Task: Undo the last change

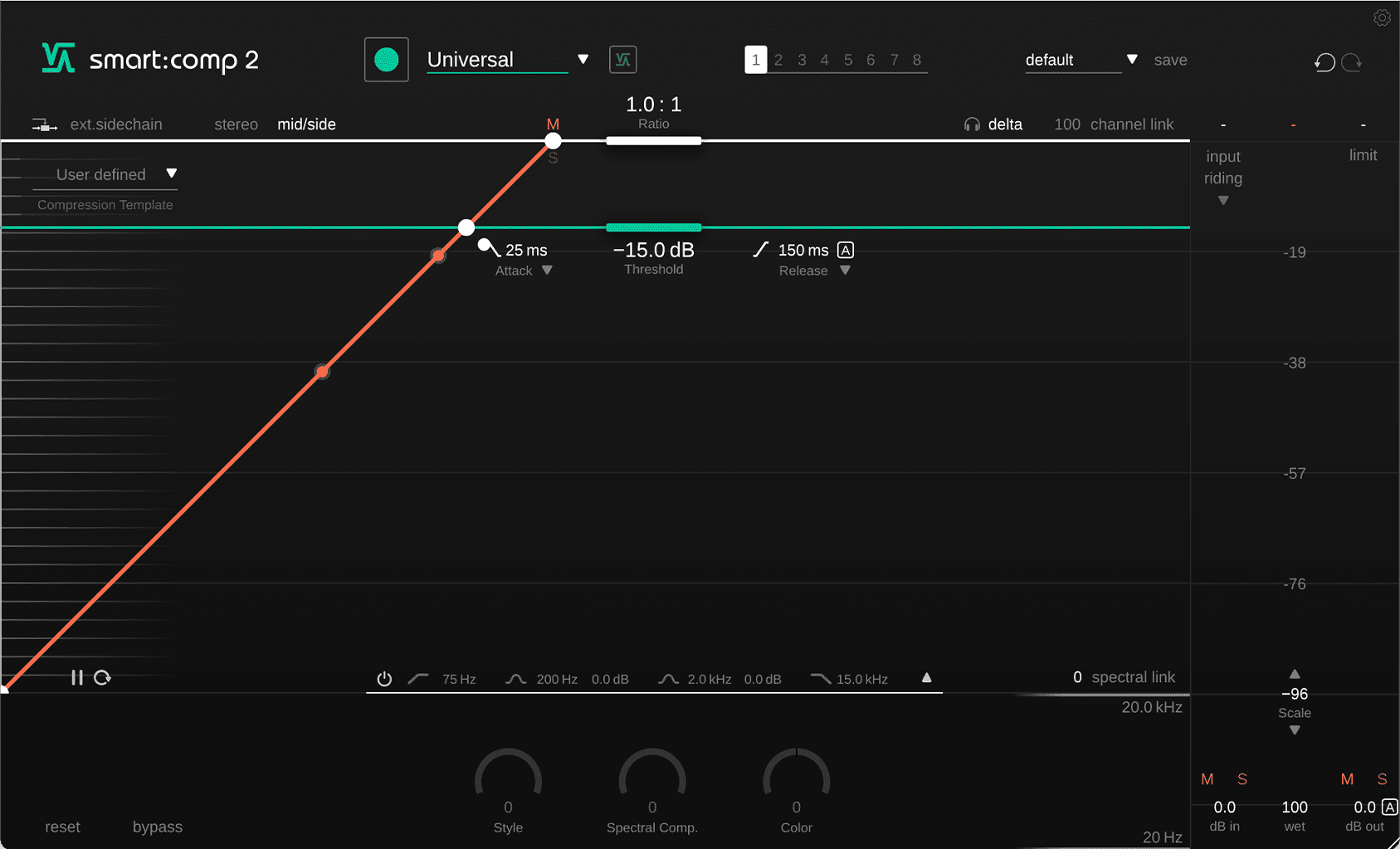Action: pos(1325,62)
